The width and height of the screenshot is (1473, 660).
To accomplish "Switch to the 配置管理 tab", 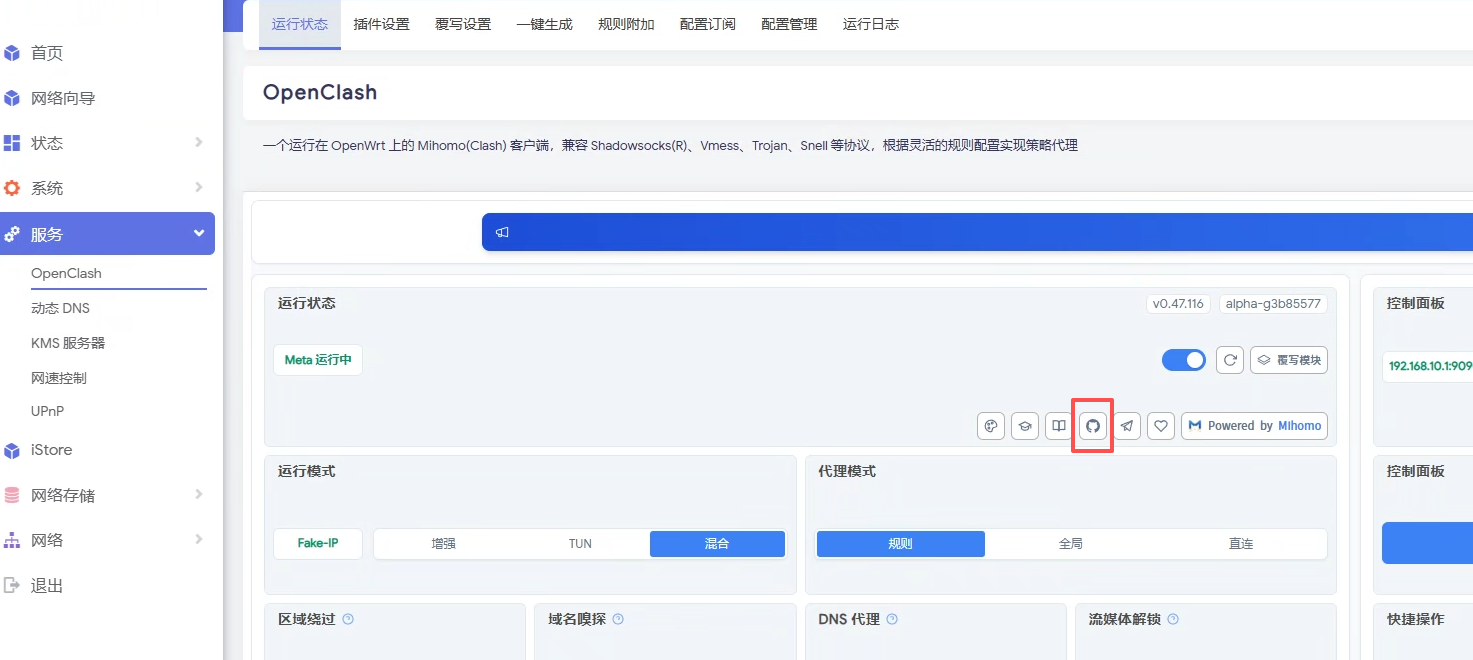I will pyautogui.click(x=789, y=24).
